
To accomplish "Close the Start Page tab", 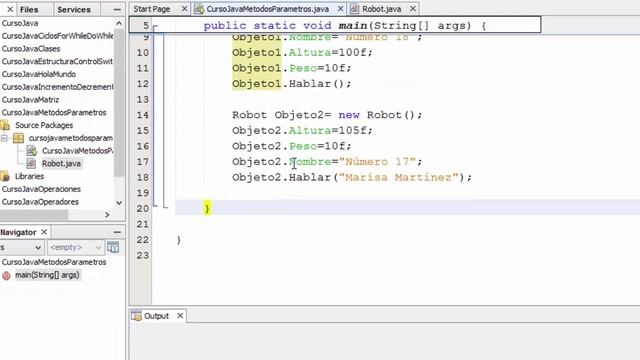I will tap(184, 9).
